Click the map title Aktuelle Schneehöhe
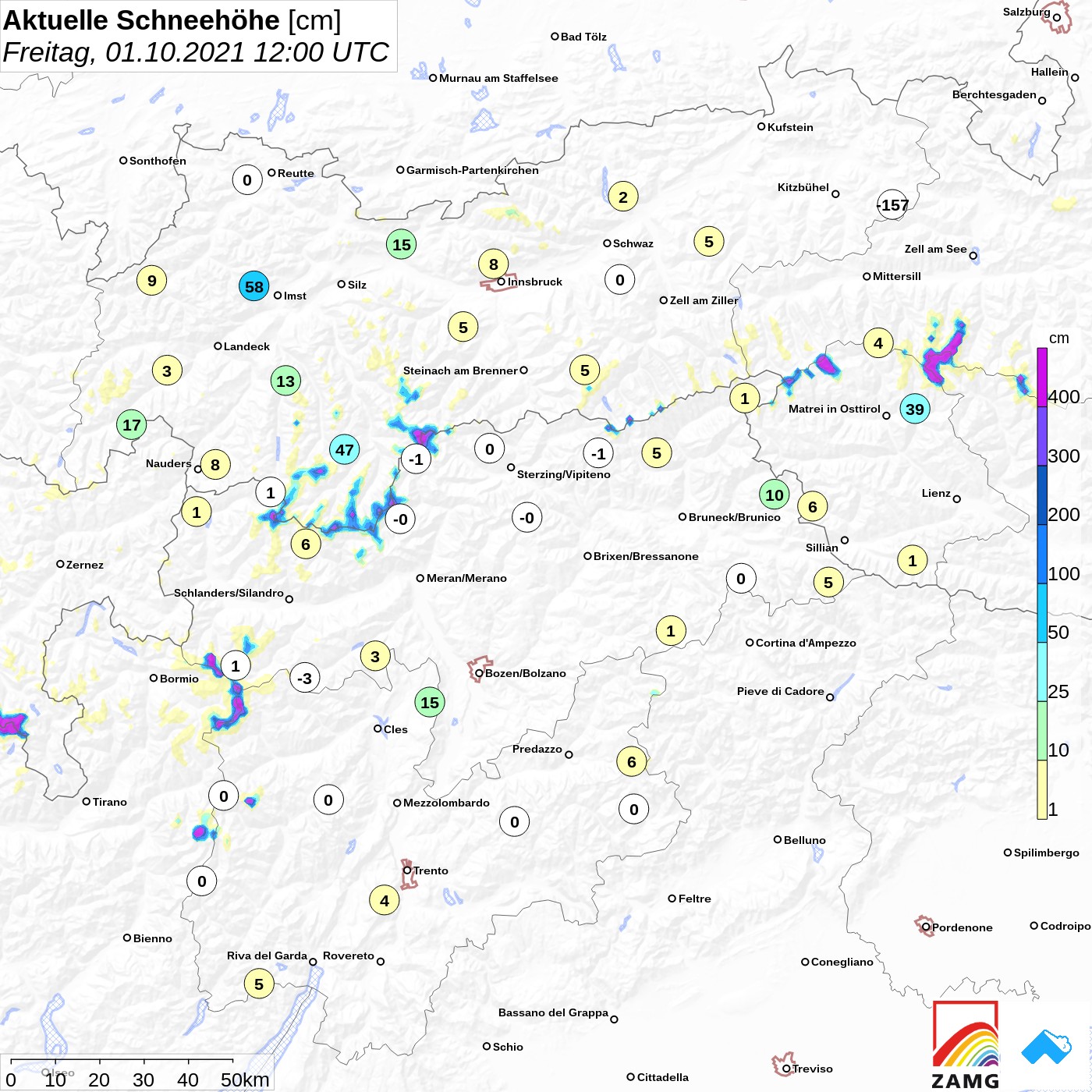Image resolution: width=1092 pixels, height=1092 pixels. coord(141,20)
